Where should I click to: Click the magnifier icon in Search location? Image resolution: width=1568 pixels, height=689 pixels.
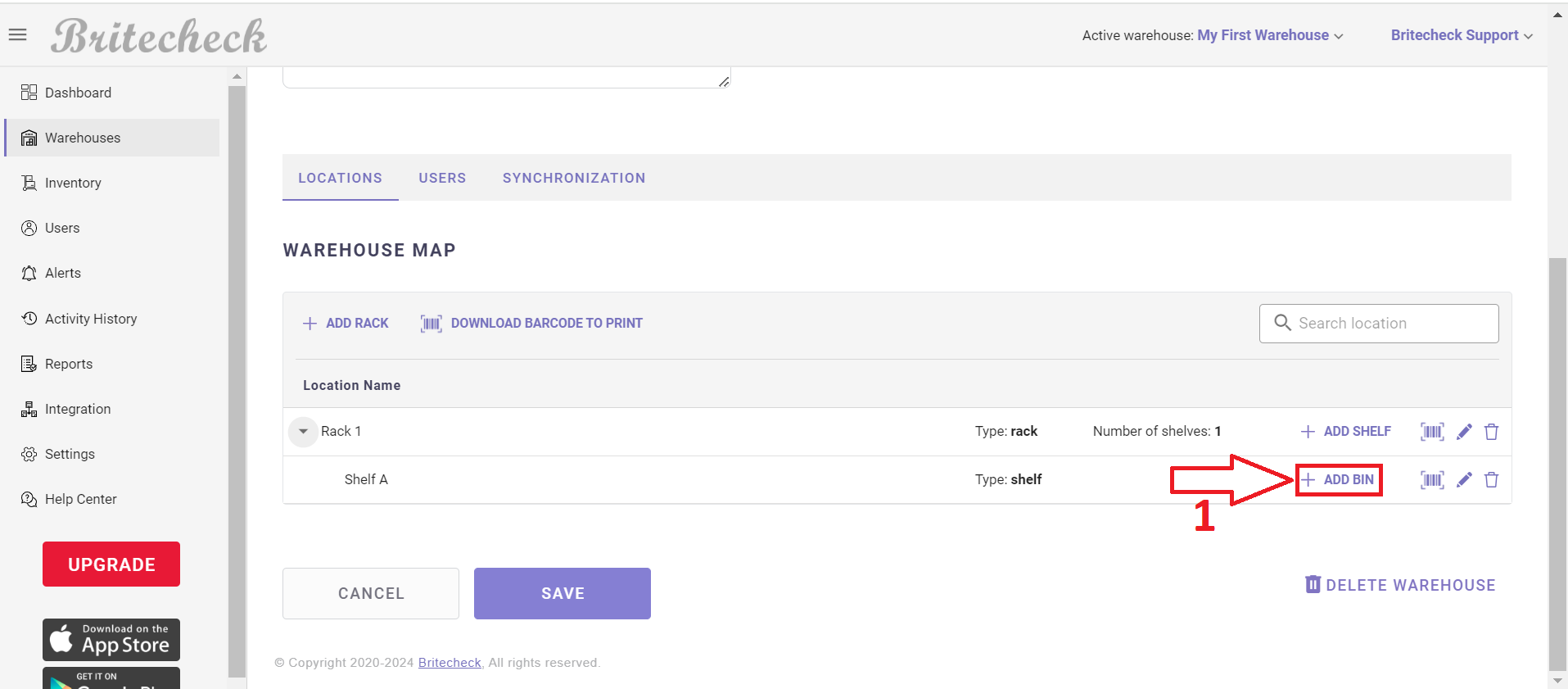[1282, 323]
